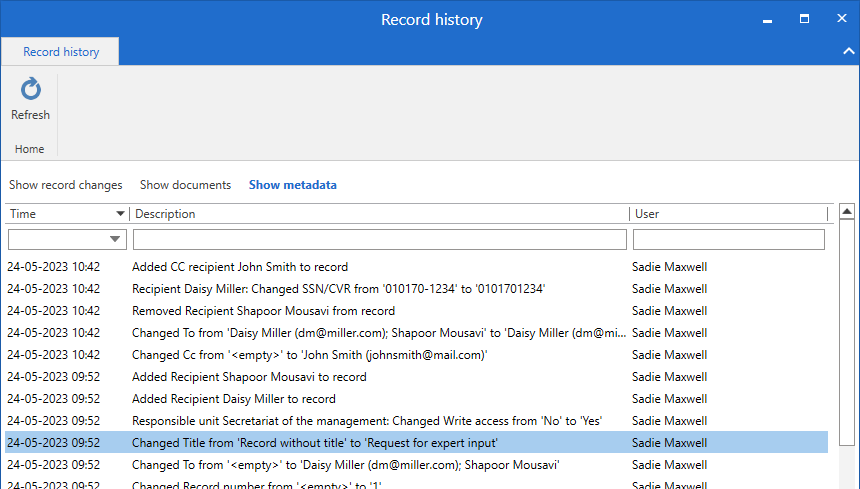860x489 pixels.
Task: Select the 'Changed Title' history row
Action: tap(315, 443)
